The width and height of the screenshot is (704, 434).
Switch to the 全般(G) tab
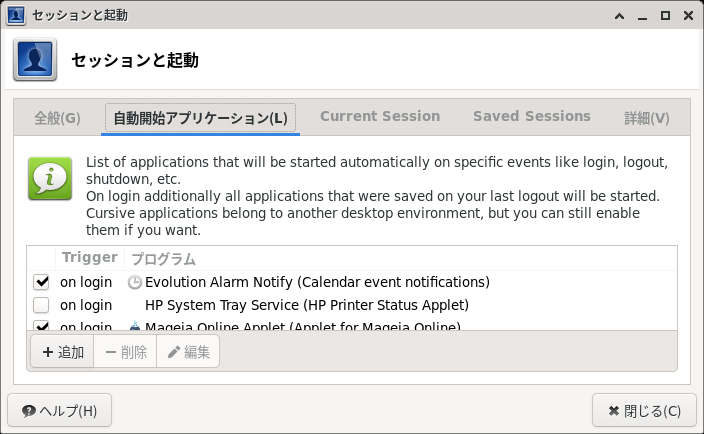(x=57, y=118)
